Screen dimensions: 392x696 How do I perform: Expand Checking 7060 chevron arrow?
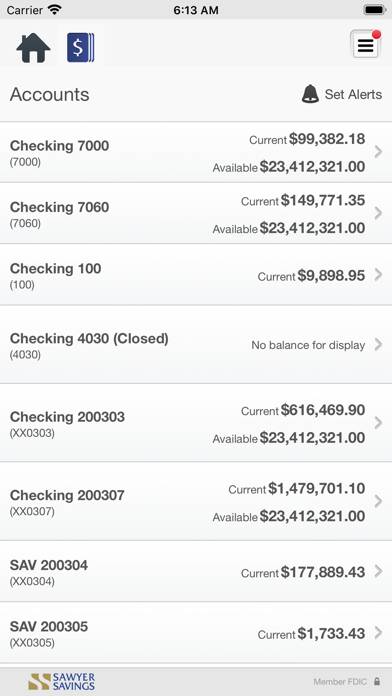click(x=378, y=213)
